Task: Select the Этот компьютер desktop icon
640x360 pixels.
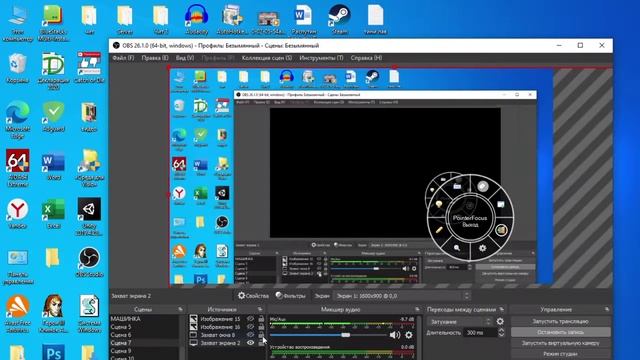Action: [x=18, y=23]
